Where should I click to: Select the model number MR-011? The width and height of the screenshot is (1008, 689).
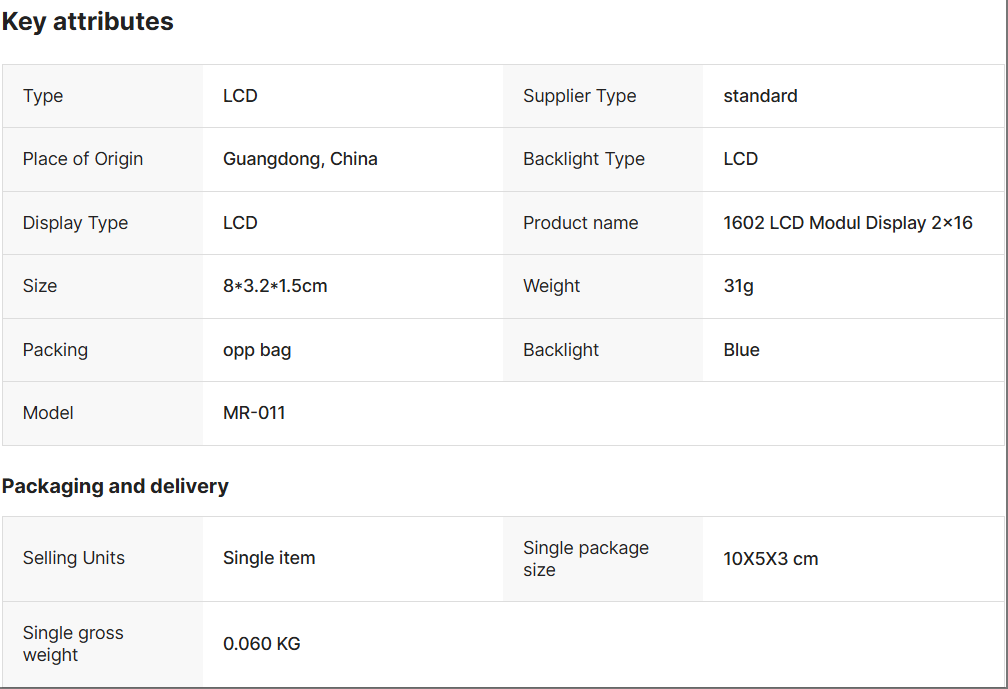[x=254, y=413]
